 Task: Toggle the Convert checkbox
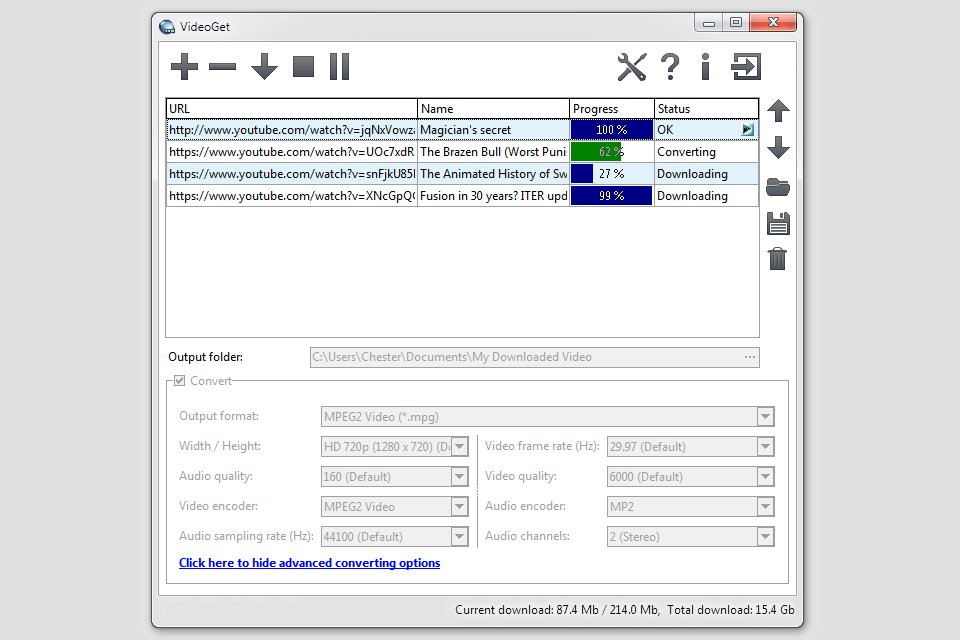point(179,381)
